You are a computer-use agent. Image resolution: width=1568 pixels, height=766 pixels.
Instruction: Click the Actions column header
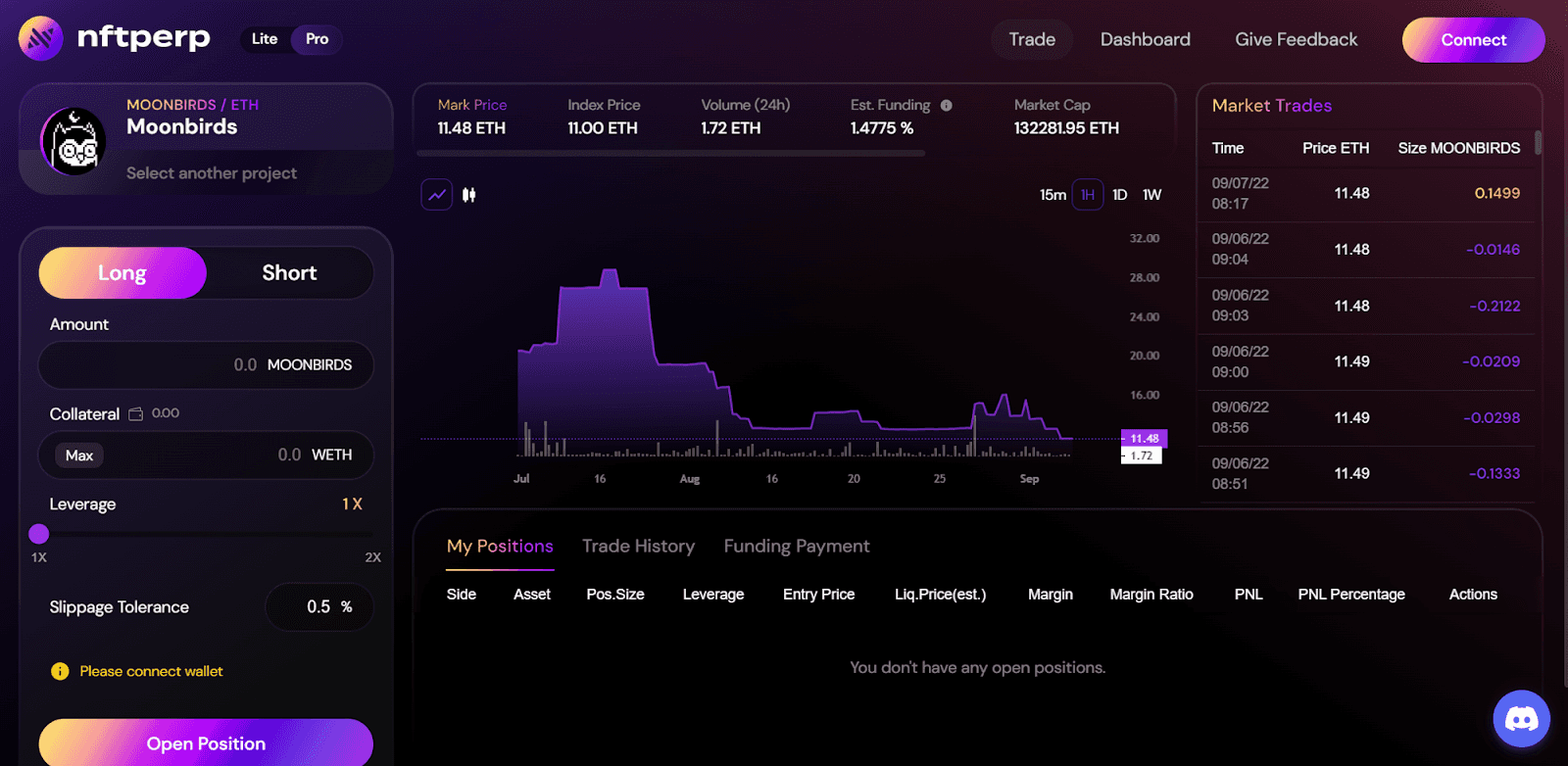pos(1473,595)
